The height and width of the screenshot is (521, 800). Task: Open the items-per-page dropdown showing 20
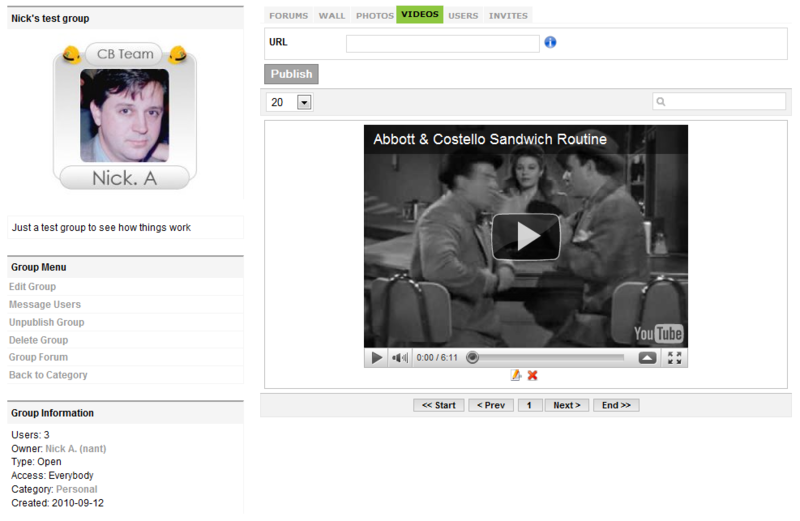[x=289, y=102]
